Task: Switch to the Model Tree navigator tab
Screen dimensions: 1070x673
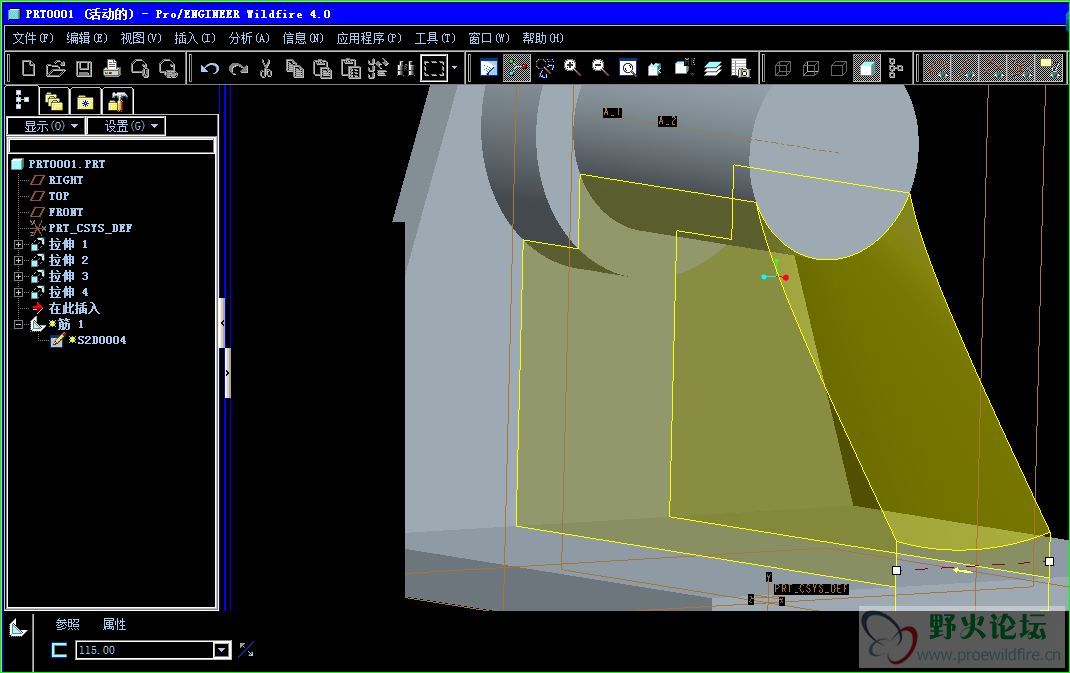Action: [x=22, y=101]
